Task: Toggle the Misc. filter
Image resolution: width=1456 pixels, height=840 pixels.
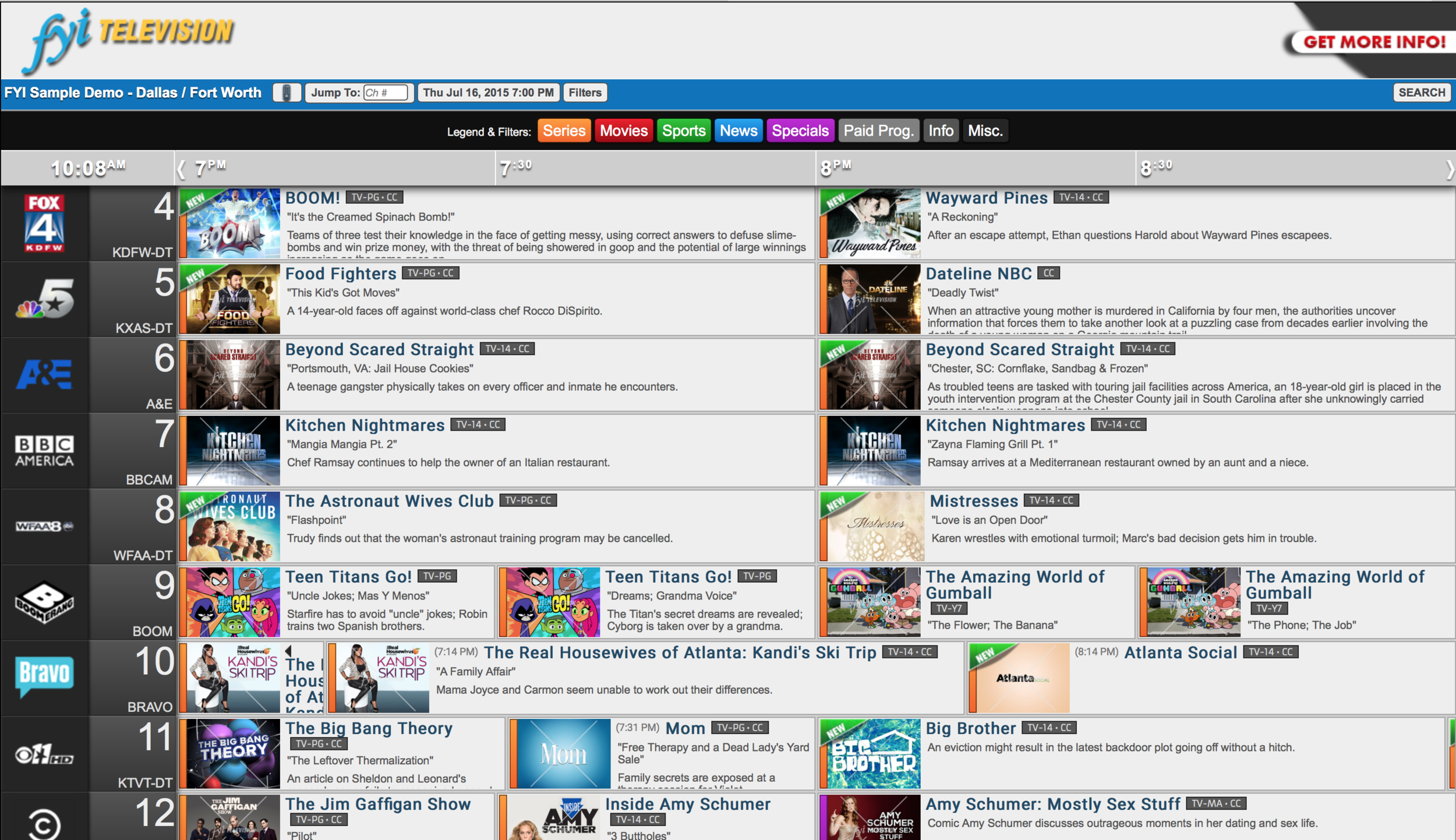Action: (x=985, y=131)
